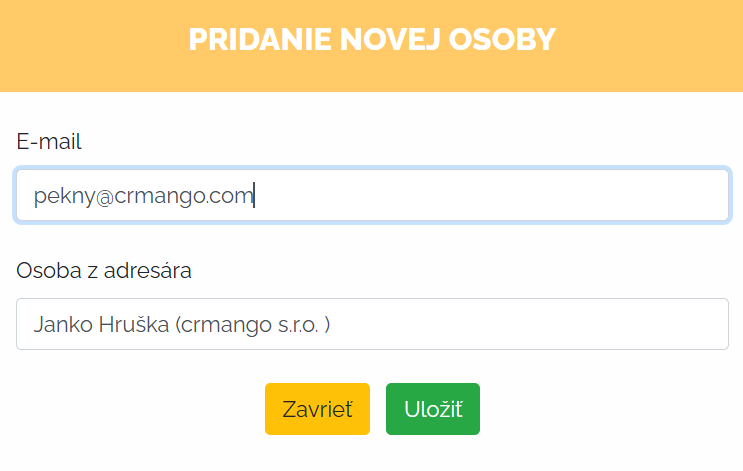Click the word pekny in the email input
Image resolution: width=743 pixels, height=471 pixels.
(61, 196)
